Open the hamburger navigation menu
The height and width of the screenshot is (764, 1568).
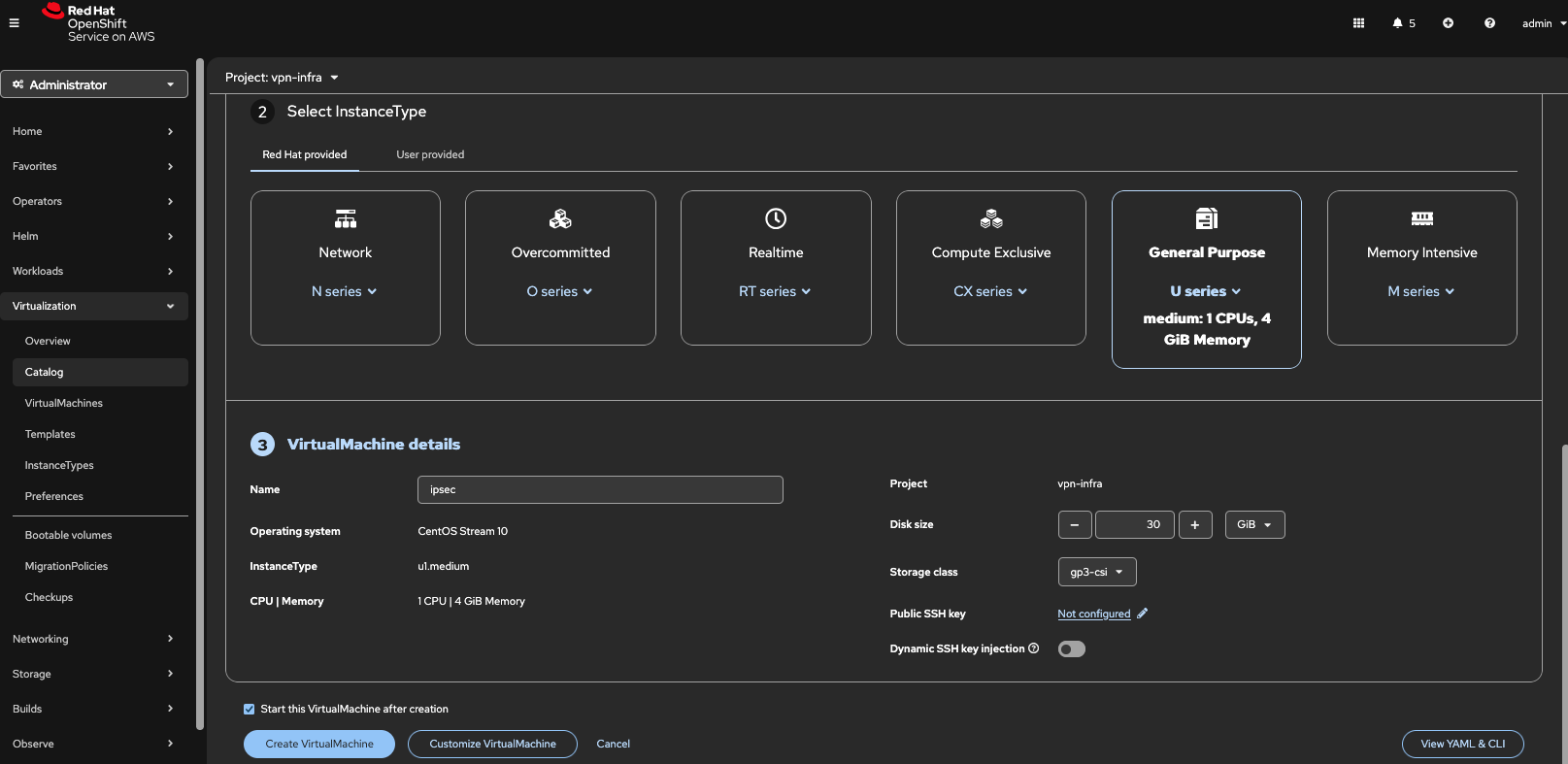pos(14,23)
